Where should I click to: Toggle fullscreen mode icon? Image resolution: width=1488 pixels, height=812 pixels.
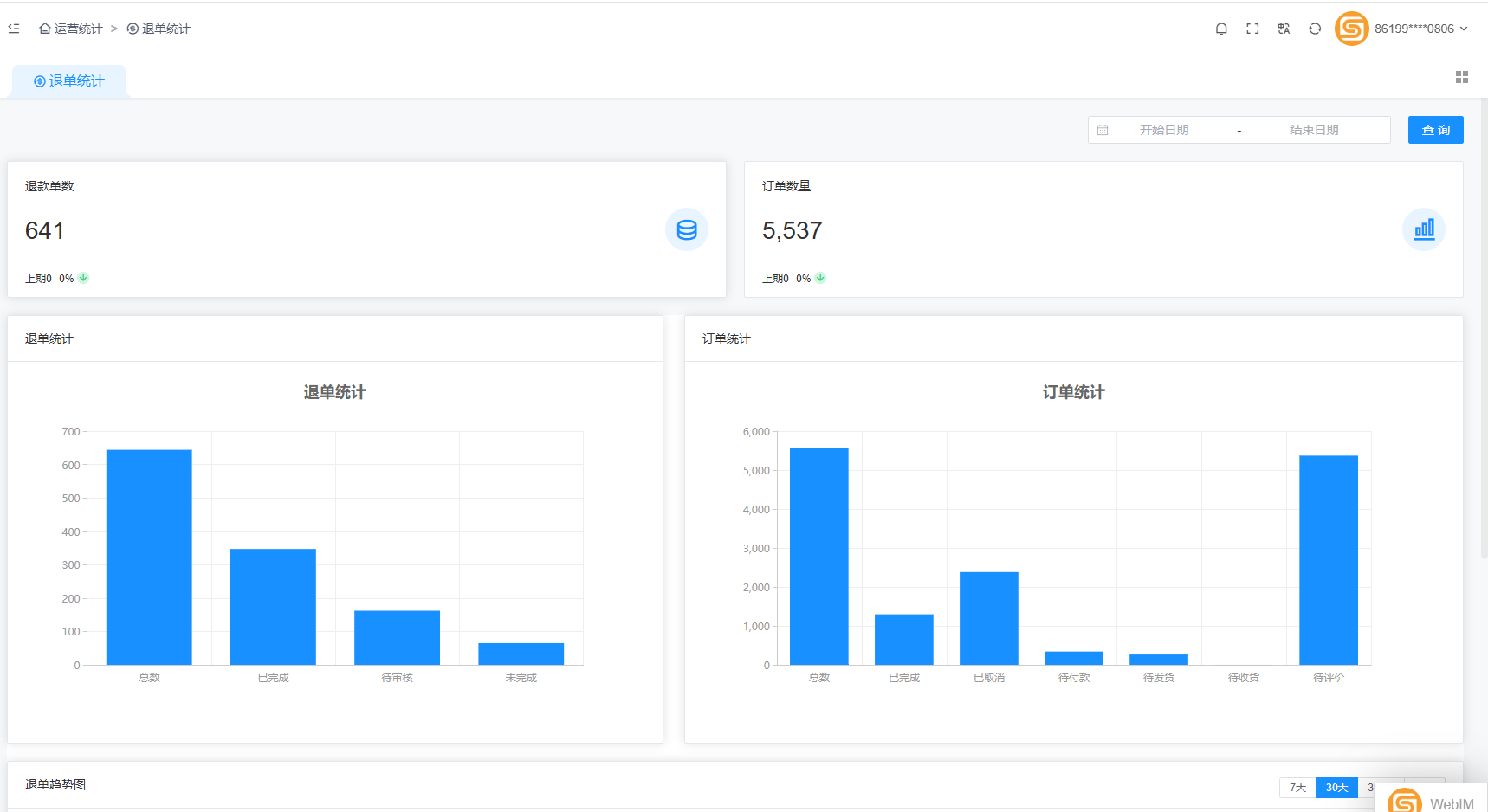[x=1252, y=29]
